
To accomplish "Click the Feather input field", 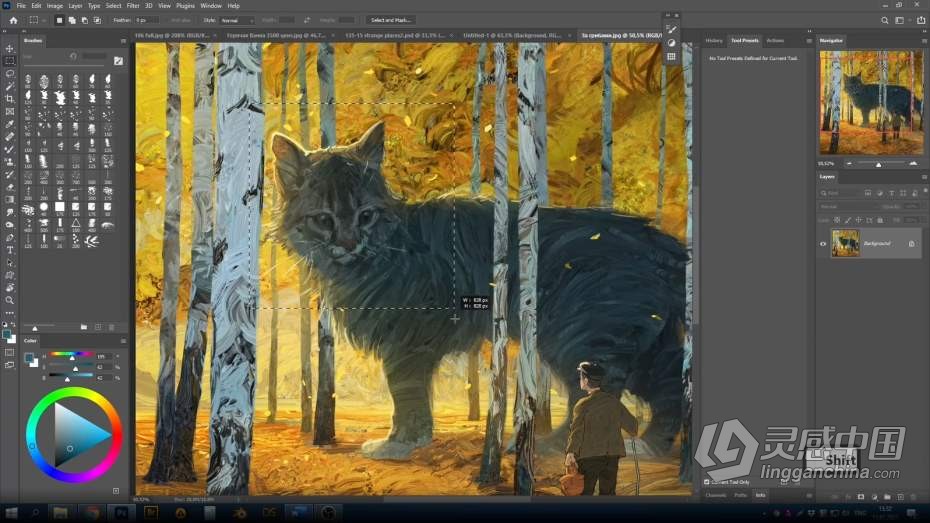I will point(146,20).
